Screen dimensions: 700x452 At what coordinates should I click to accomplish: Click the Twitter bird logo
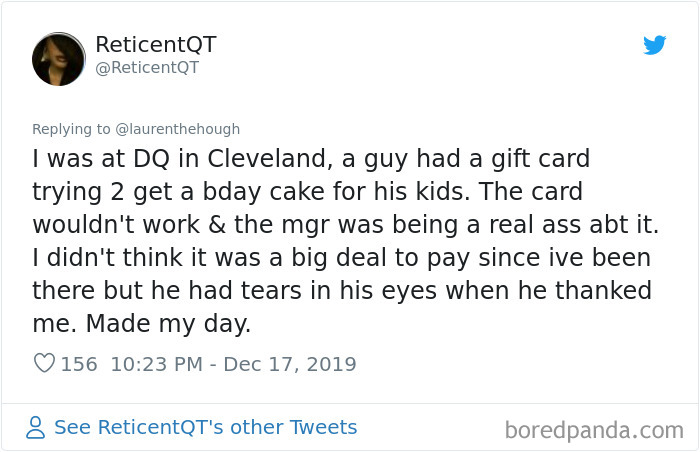click(654, 45)
